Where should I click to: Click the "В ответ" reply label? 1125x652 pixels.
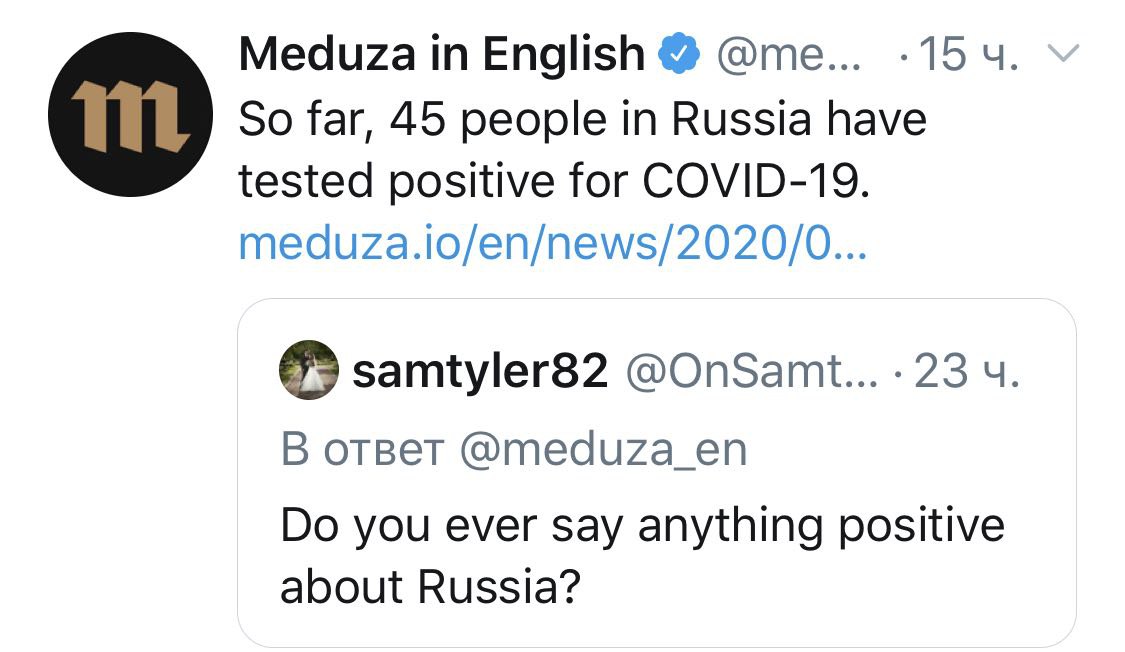[362, 450]
